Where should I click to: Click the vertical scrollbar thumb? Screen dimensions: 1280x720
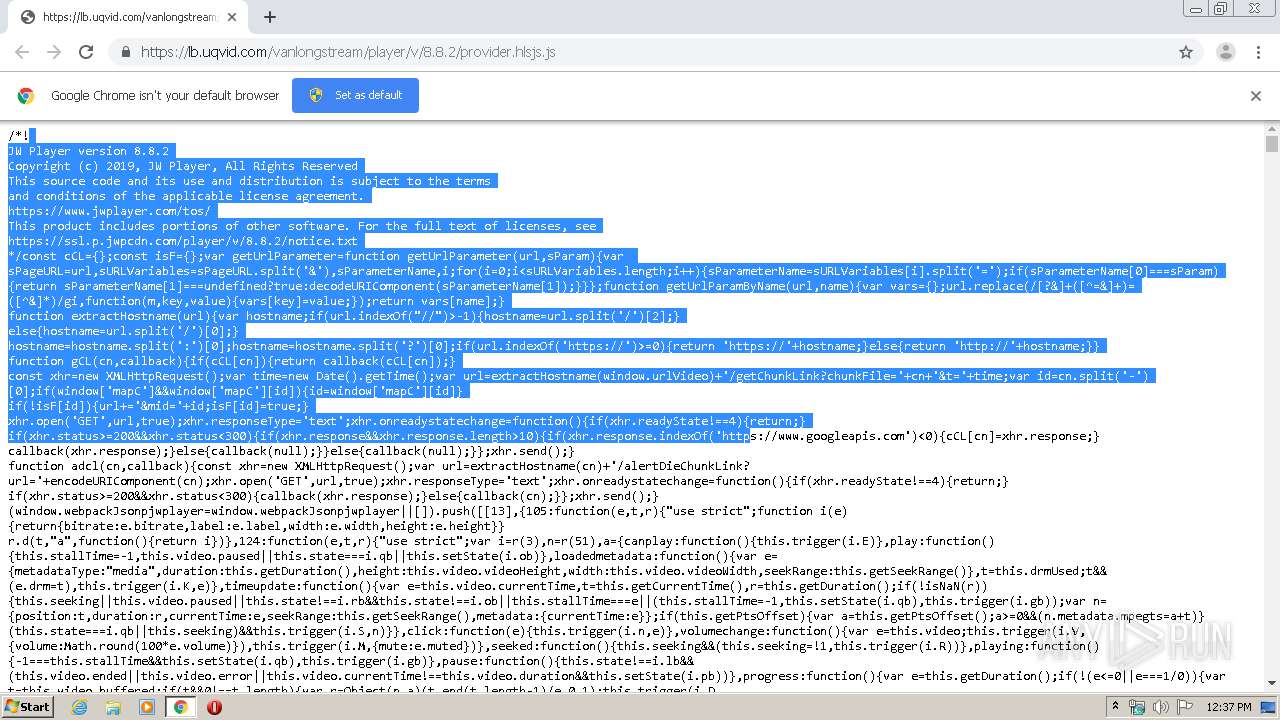pos(1272,144)
